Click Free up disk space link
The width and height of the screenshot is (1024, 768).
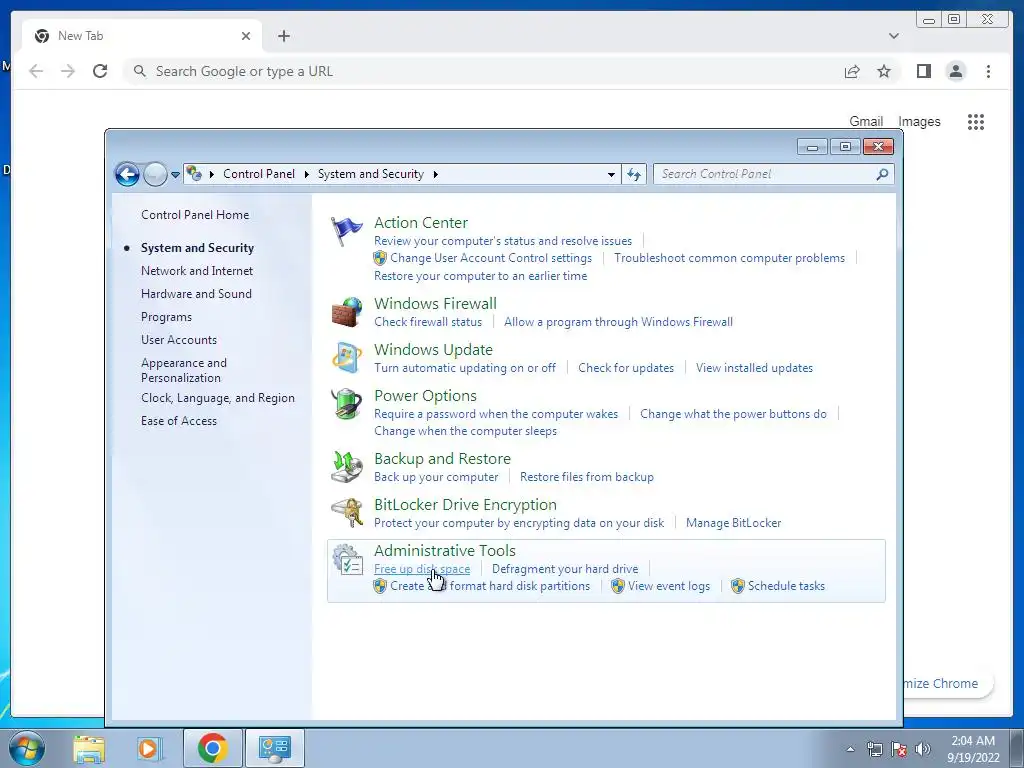point(422,569)
